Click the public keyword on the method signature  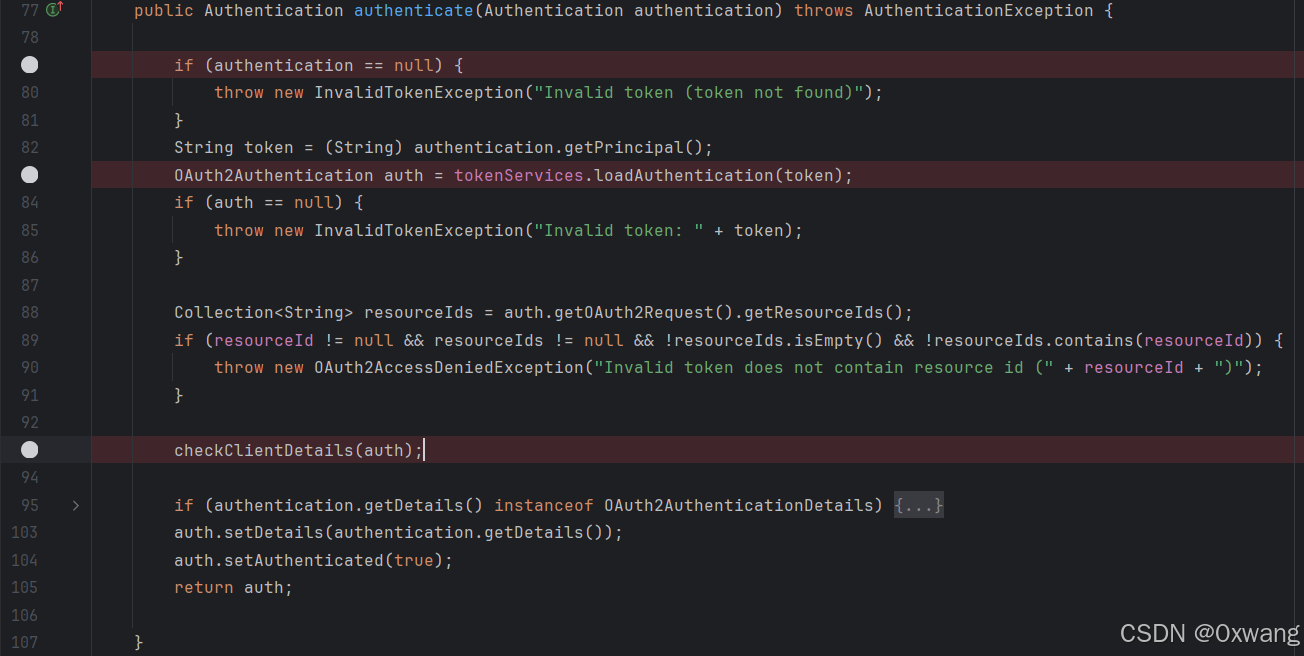[164, 10]
